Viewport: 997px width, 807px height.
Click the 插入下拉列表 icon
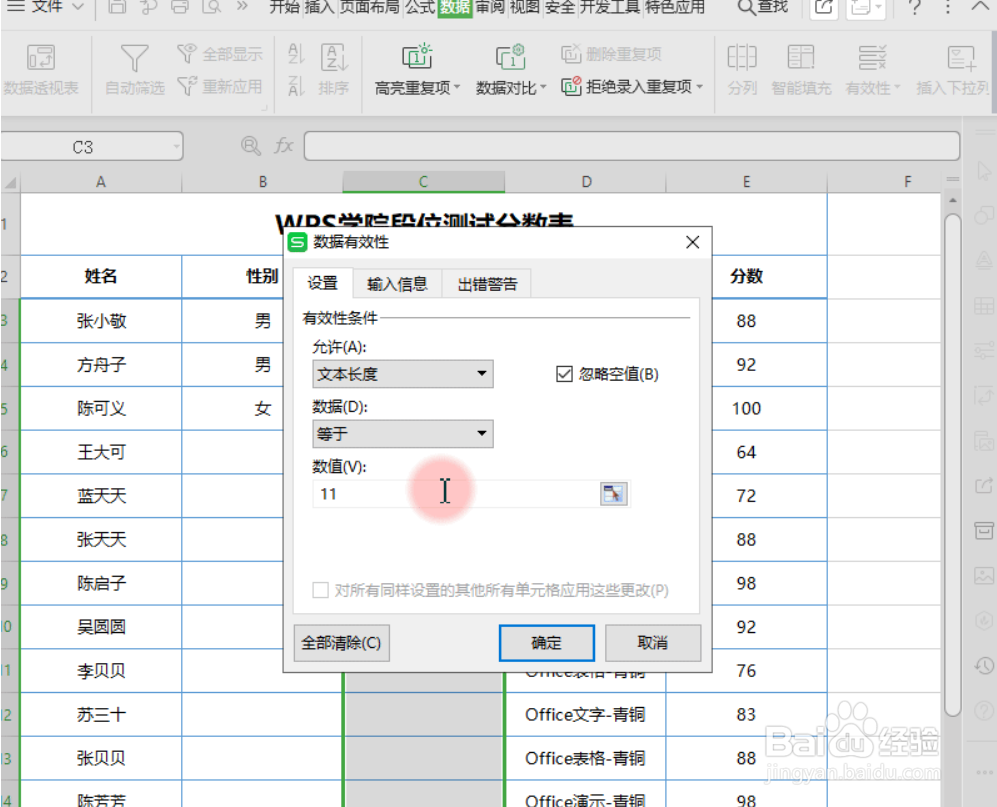(x=961, y=57)
